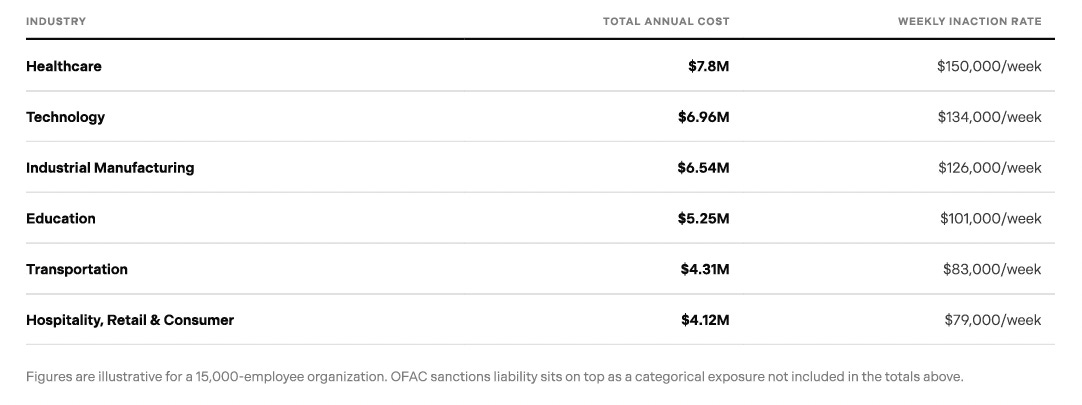Click the $6.54M annual cost value
The image size is (1082, 405).
coord(703,168)
